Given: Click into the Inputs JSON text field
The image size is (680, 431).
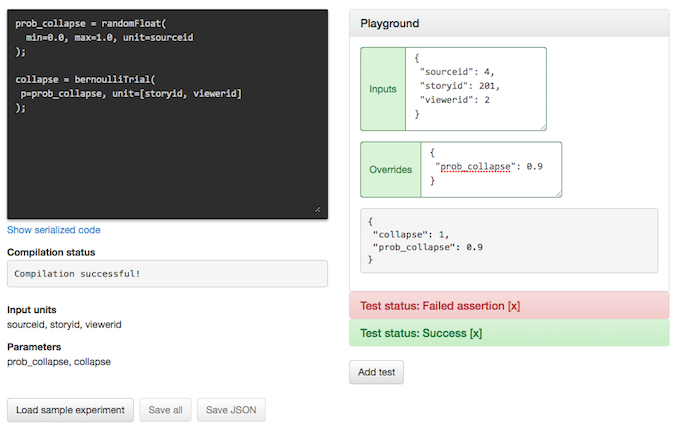Looking at the screenshot, I should tap(476, 89).
